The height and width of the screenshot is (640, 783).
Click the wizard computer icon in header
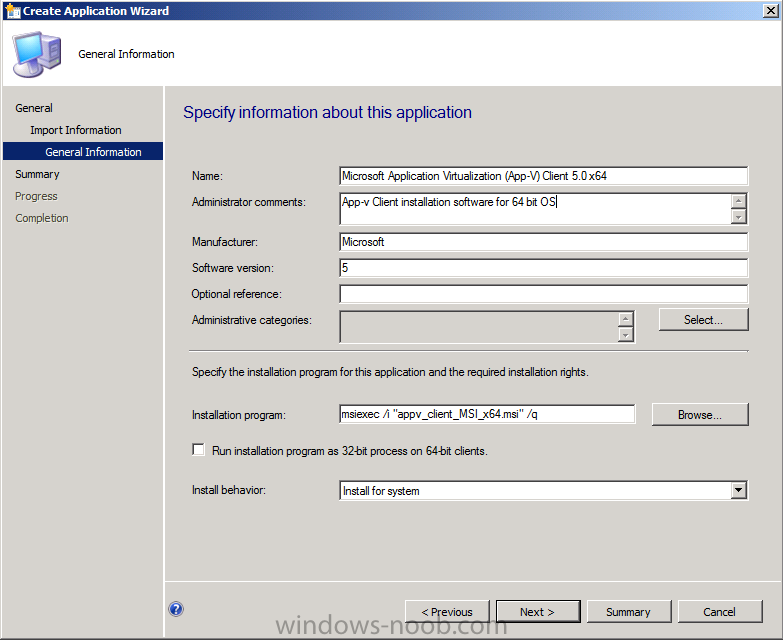coord(37,54)
